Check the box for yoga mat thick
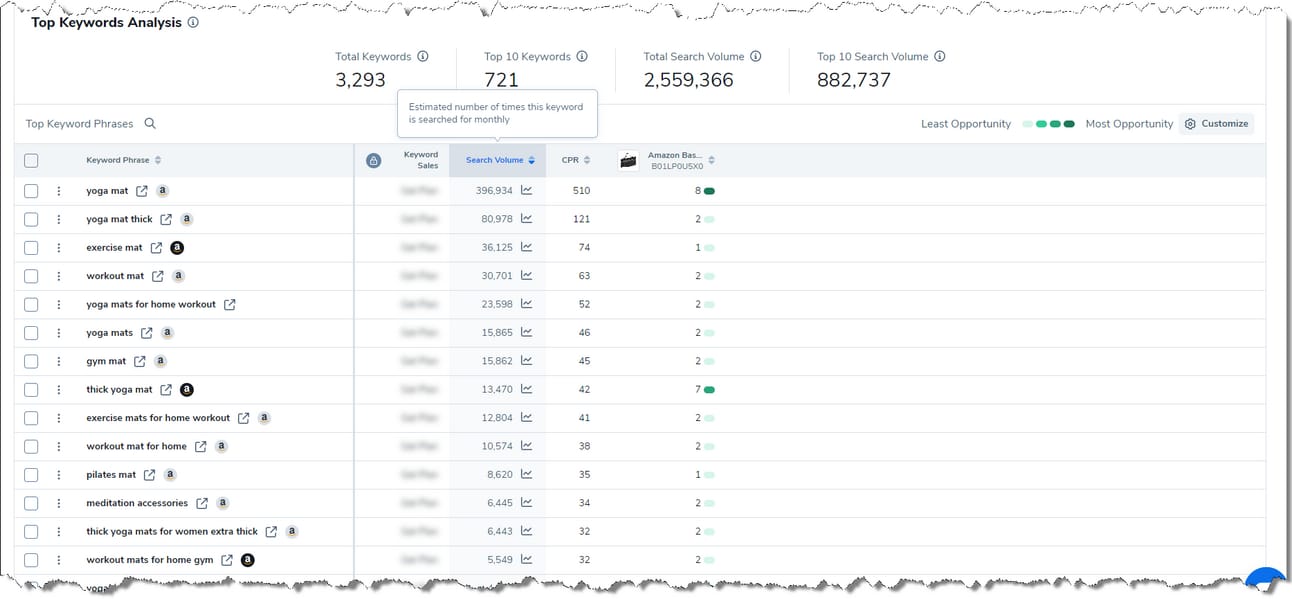Screen dimensions: 1292x599 tap(31, 219)
